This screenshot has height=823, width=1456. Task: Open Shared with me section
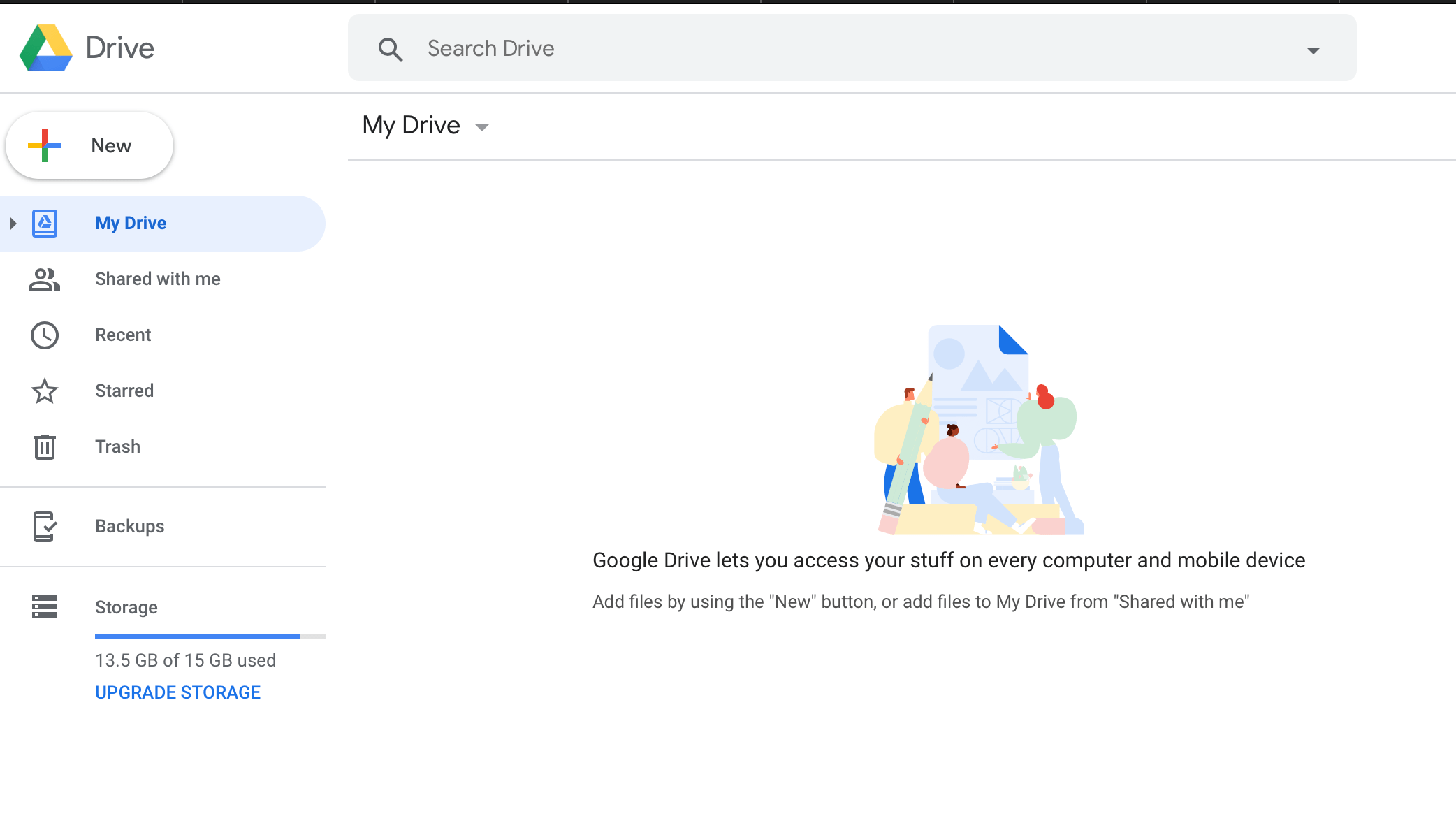[x=162, y=279]
